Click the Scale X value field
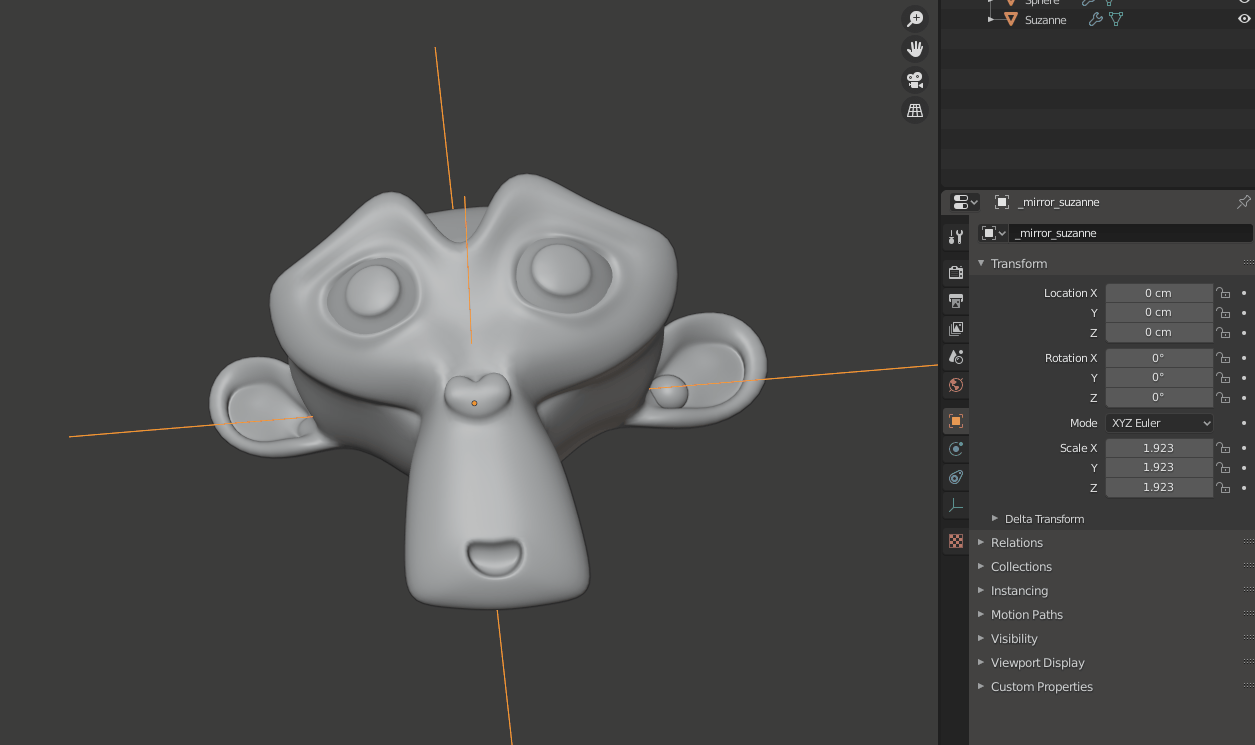Image resolution: width=1255 pixels, height=745 pixels. click(1158, 448)
